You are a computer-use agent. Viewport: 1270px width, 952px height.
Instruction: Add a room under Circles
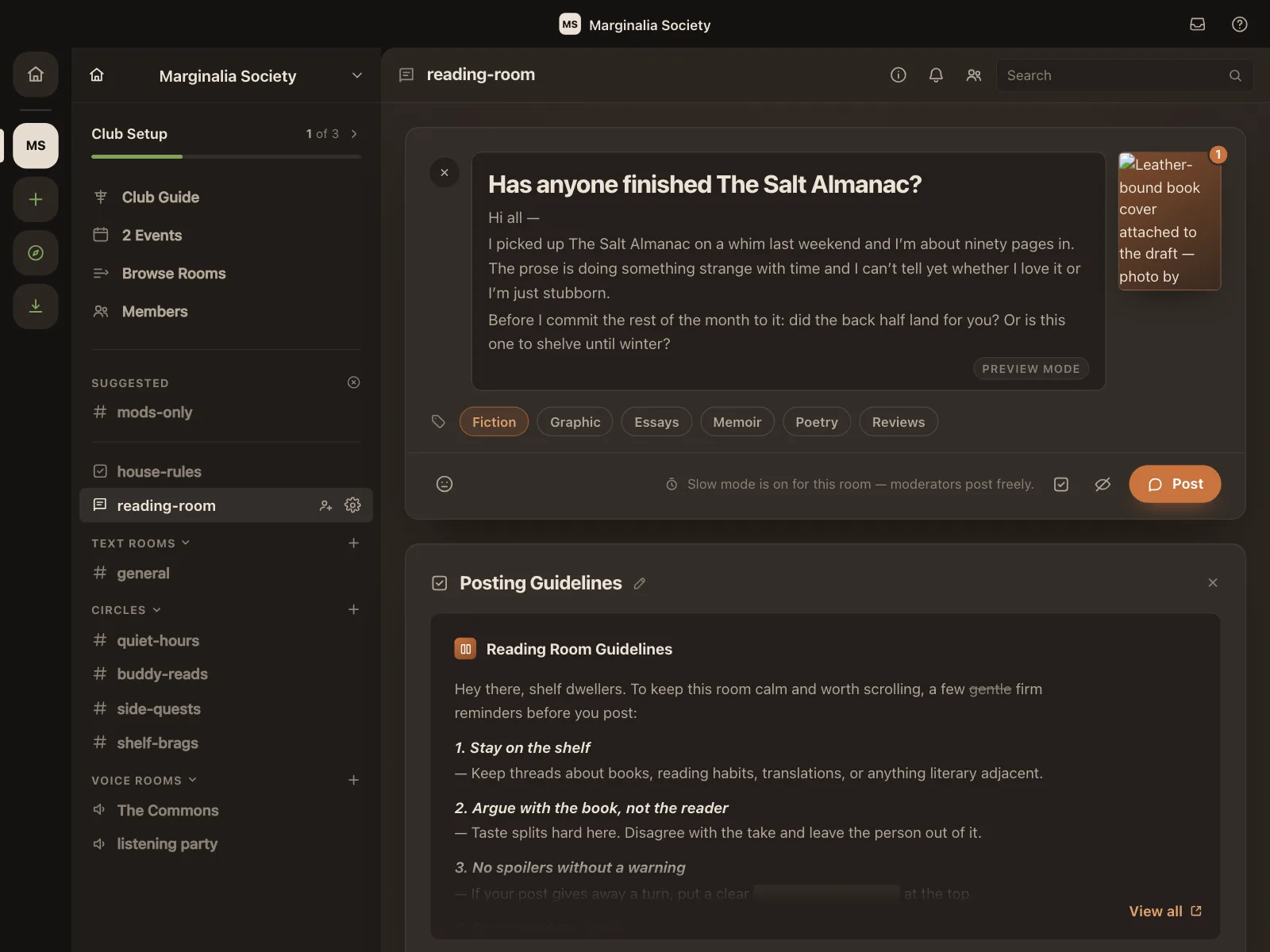tap(354, 609)
